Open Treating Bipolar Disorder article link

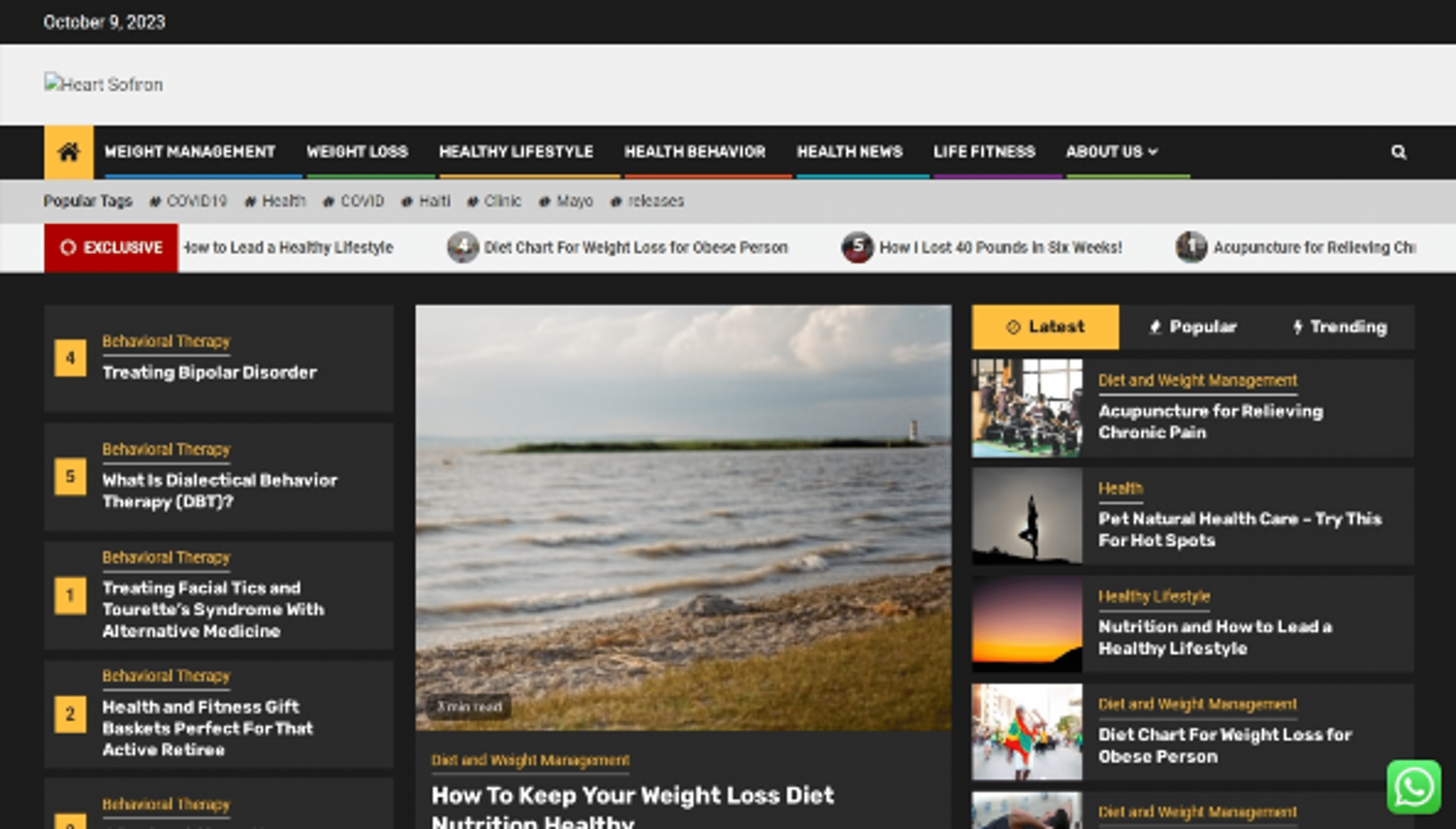pos(209,373)
